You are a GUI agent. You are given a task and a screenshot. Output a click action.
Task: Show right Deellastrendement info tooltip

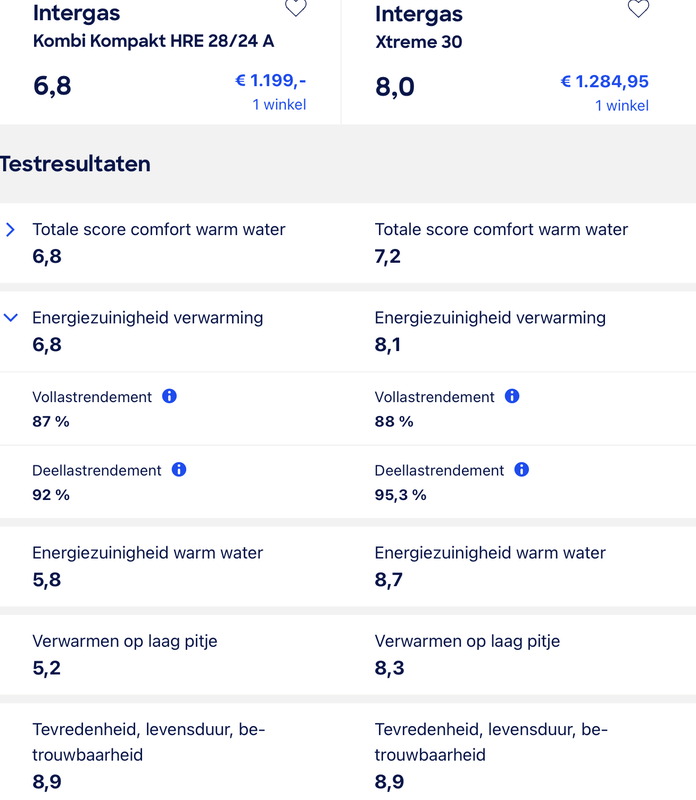(521, 469)
